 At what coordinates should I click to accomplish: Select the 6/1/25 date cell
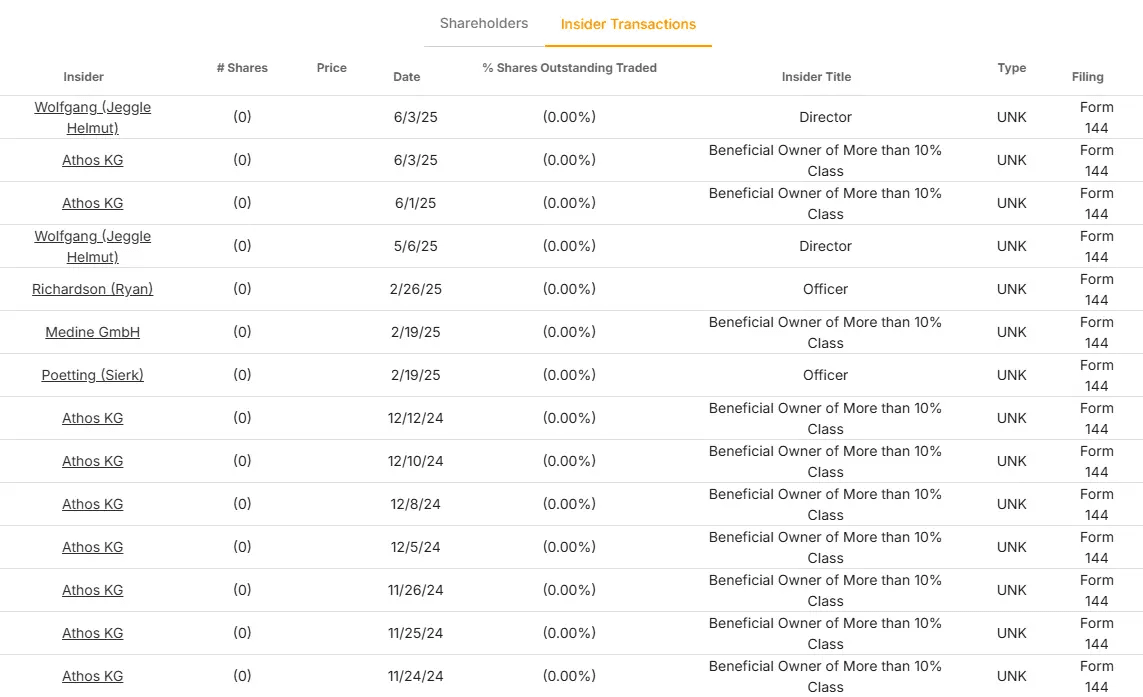pyautogui.click(x=416, y=203)
